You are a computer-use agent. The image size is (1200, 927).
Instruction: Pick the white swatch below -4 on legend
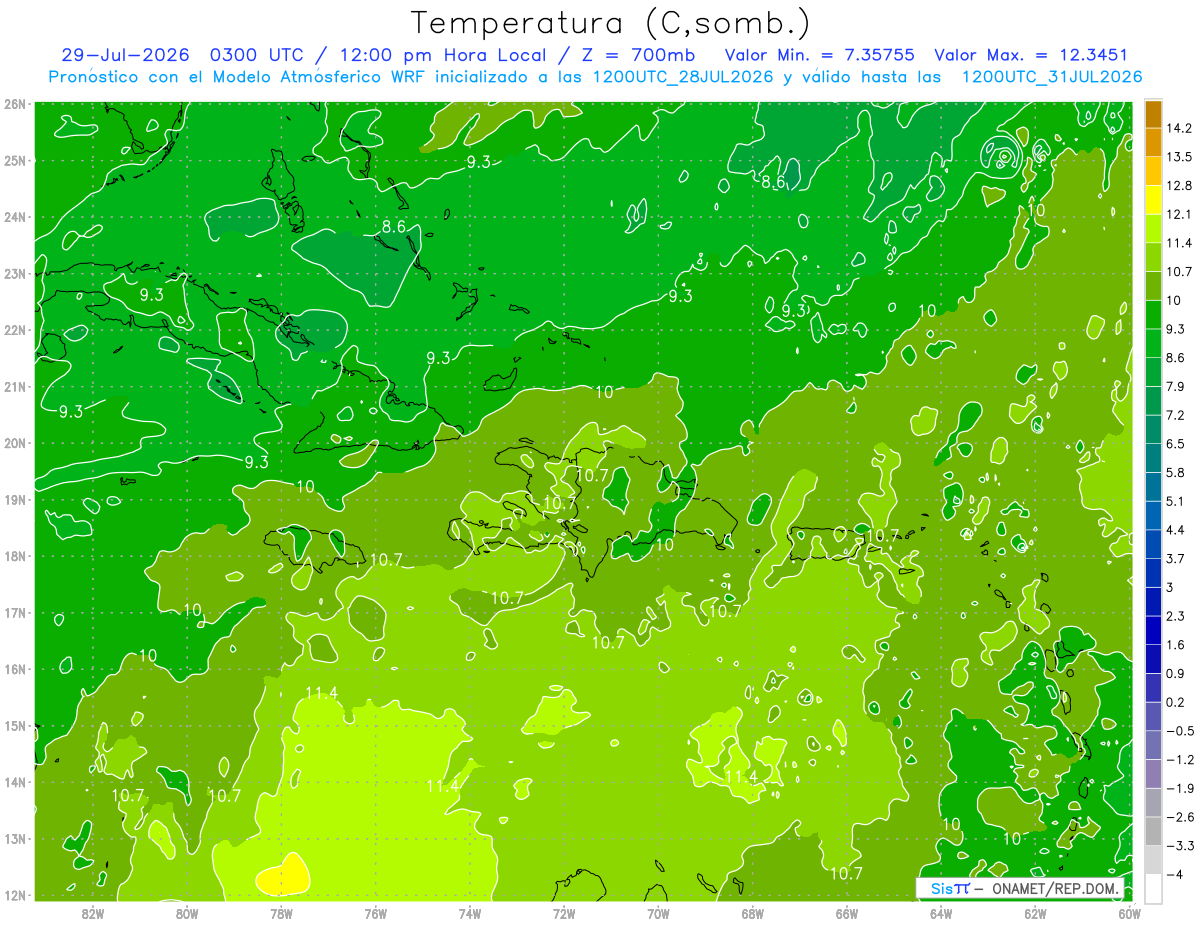tap(1153, 888)
